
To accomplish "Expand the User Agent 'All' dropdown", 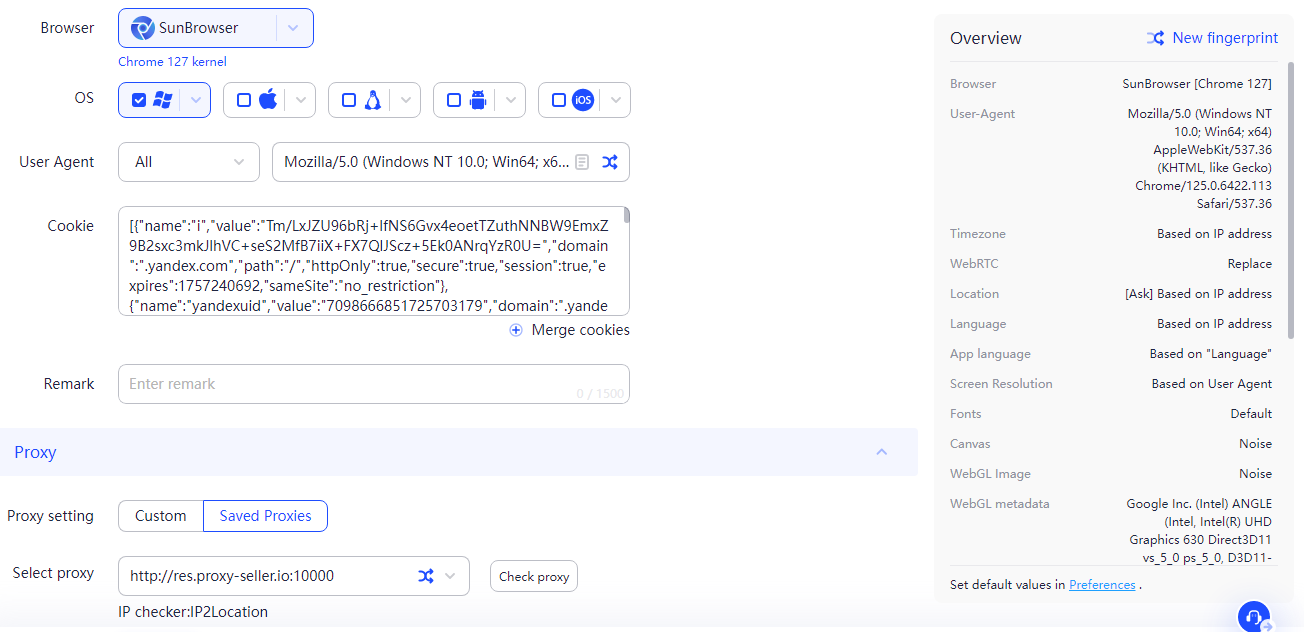I will 239,162.
